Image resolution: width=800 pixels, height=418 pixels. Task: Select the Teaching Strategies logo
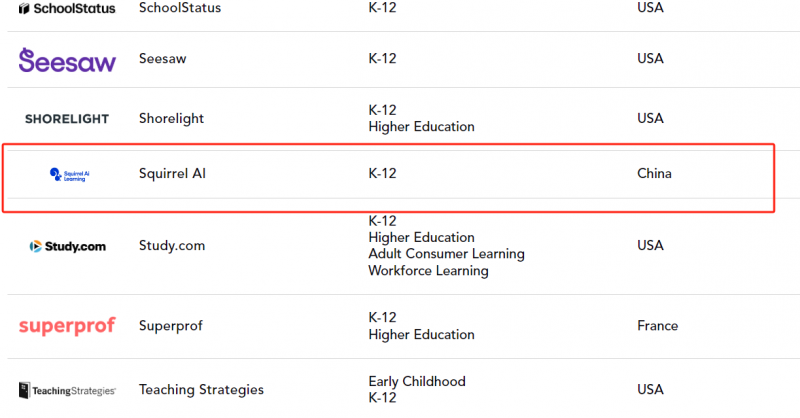[x=67, y=390]
